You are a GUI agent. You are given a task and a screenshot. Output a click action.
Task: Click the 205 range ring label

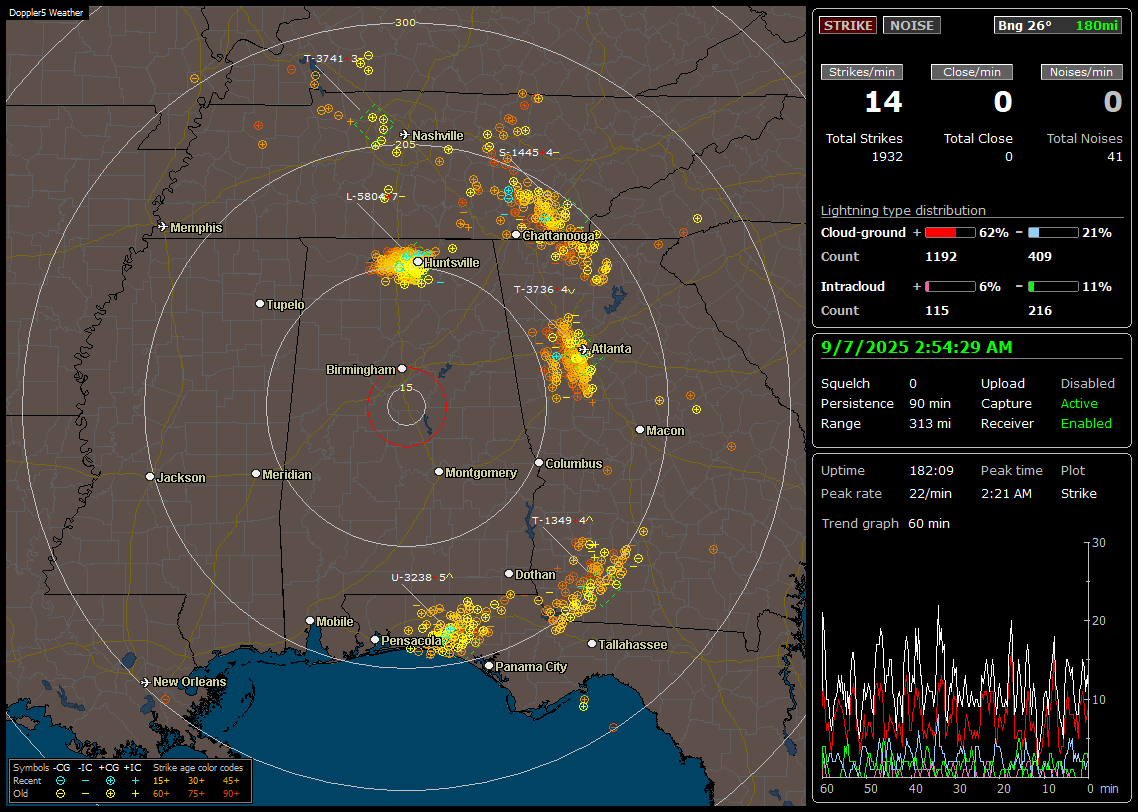[405, 144]
